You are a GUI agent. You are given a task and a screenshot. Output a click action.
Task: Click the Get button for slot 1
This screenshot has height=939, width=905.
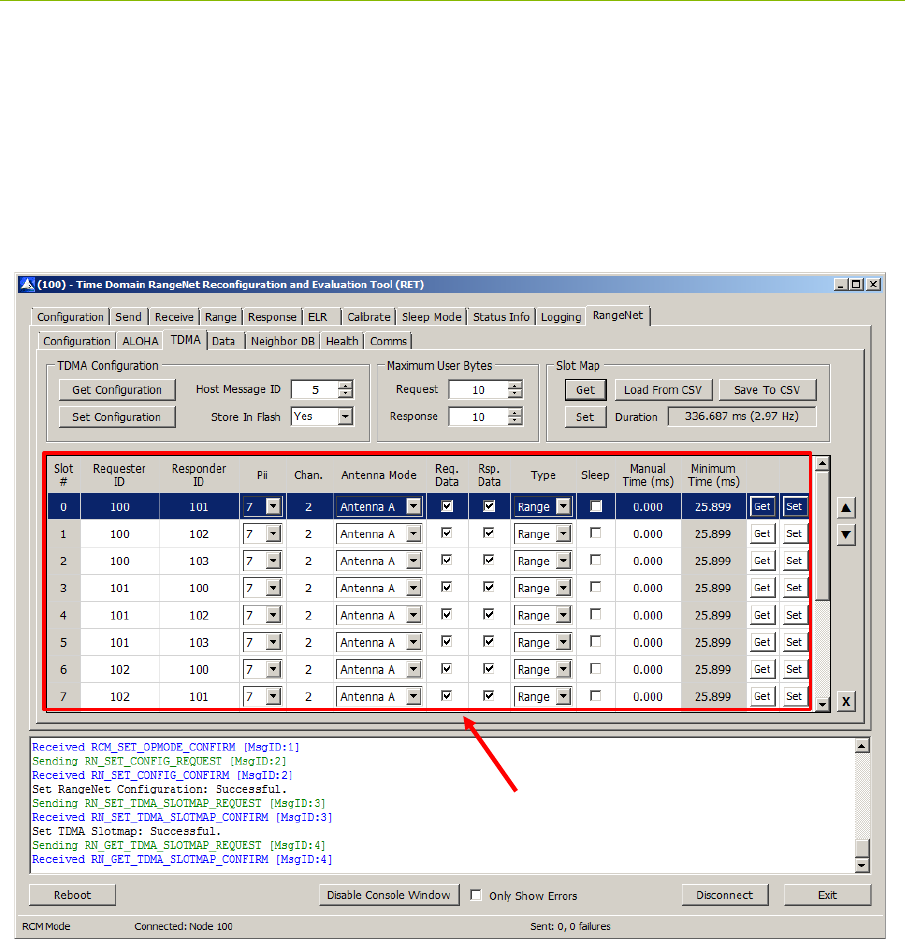762,534
